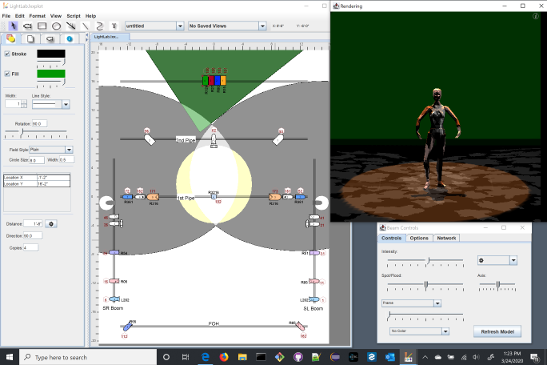
Task: Toggle the Fill checkbox
Action: (x=7, y=74)
